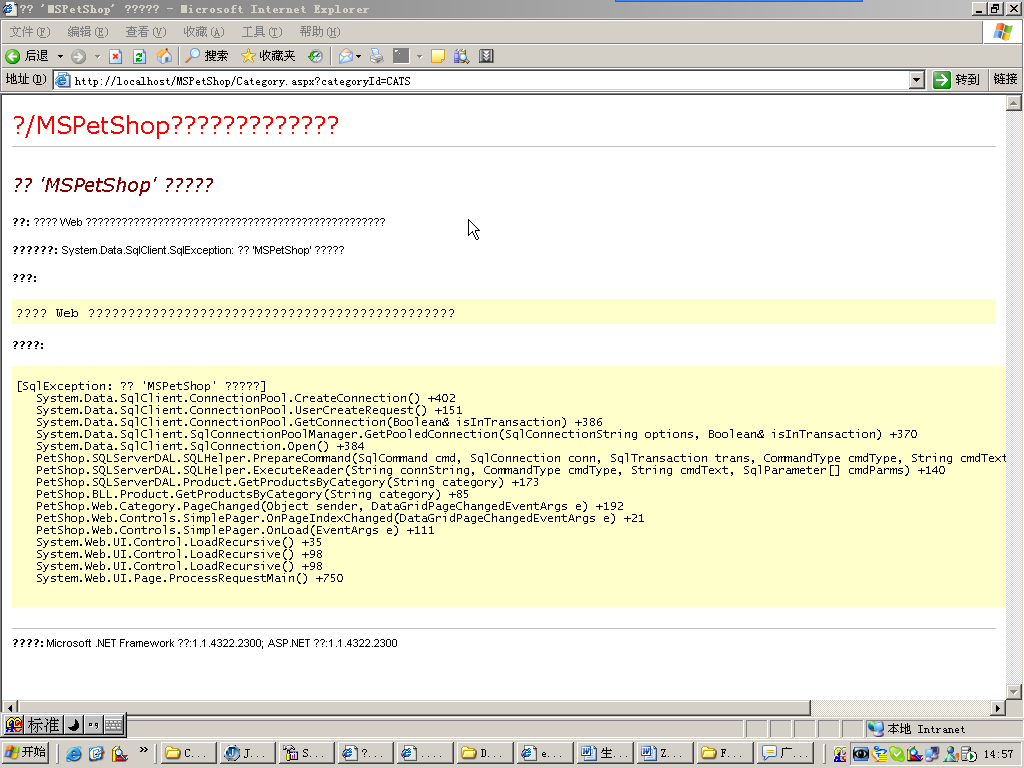Click the 本地 Intranet zone indicator
The height and width of the screenshot is (768, 1024).
(917, 729)
